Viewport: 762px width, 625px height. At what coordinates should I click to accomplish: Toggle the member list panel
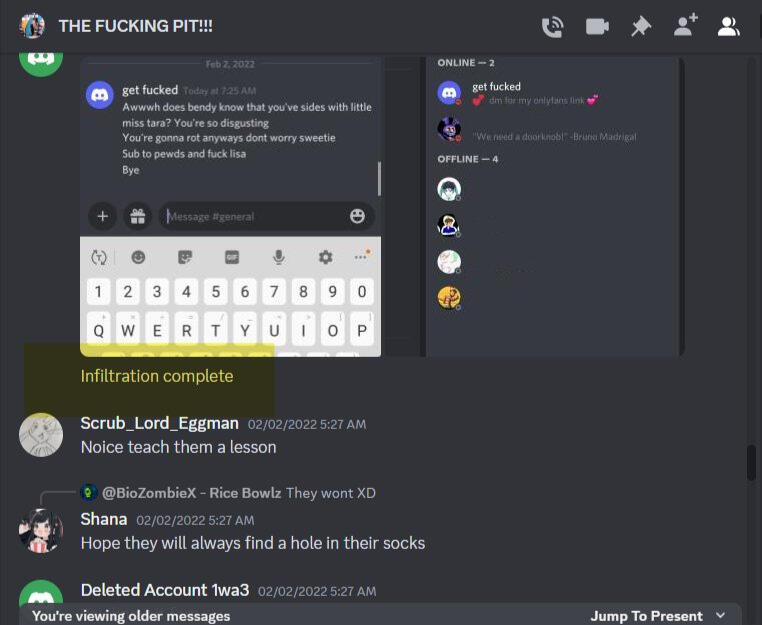pyautogui.click(x=728, y=27)
